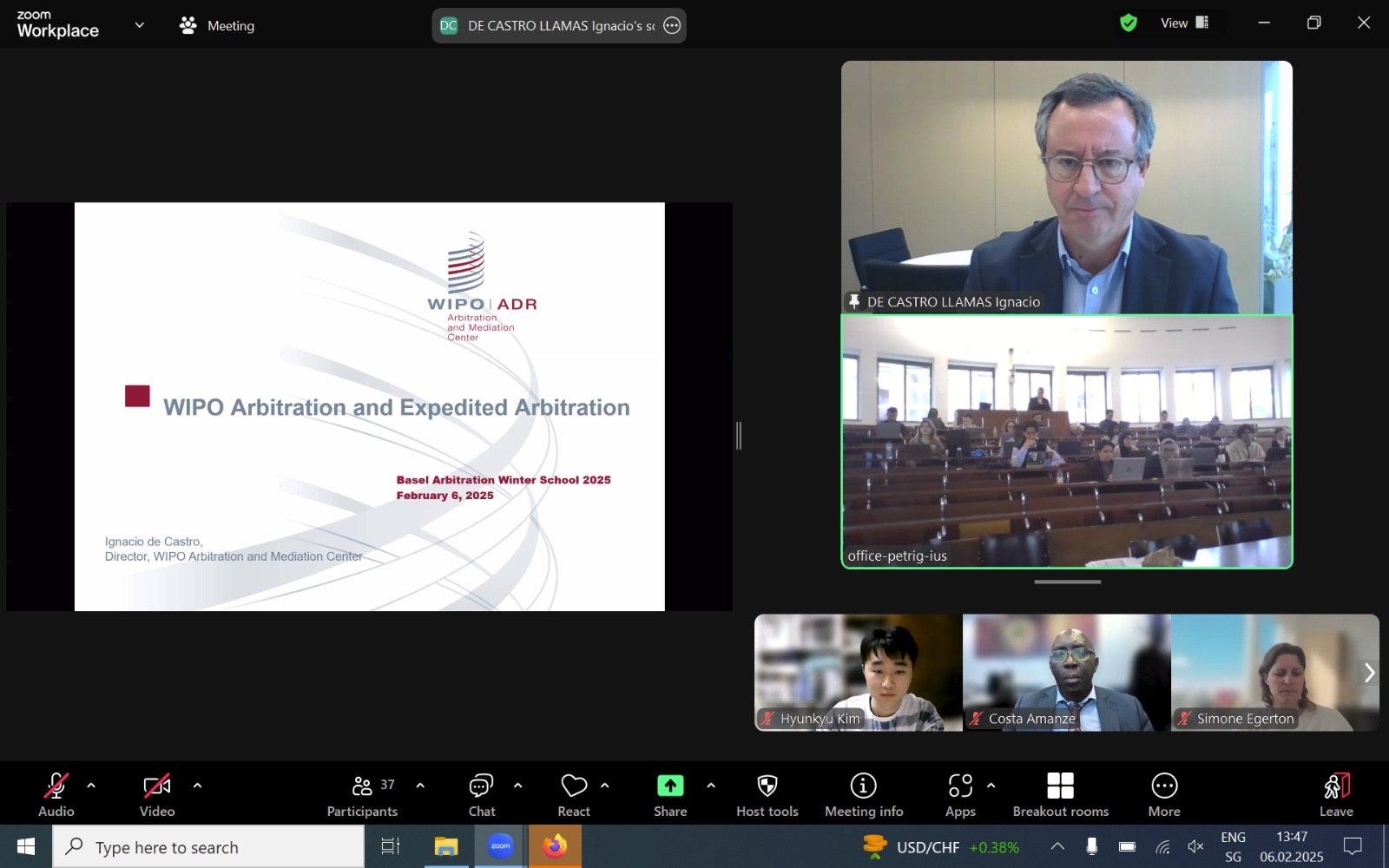Expand participants options arrow
The image size is (1389, 868).
[x=420, y=786]
